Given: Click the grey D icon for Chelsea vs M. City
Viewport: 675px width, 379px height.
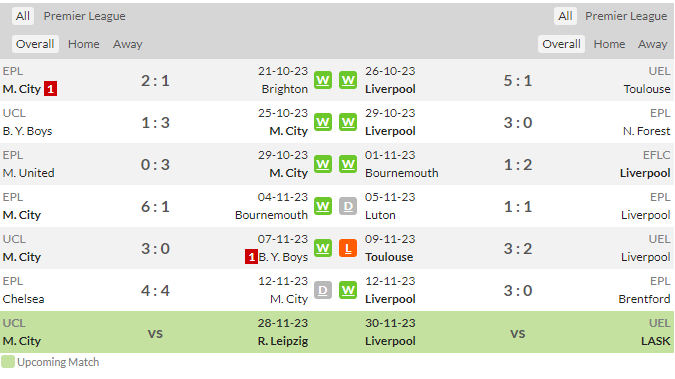Looking at the screenshot, I should coord(323,290).
